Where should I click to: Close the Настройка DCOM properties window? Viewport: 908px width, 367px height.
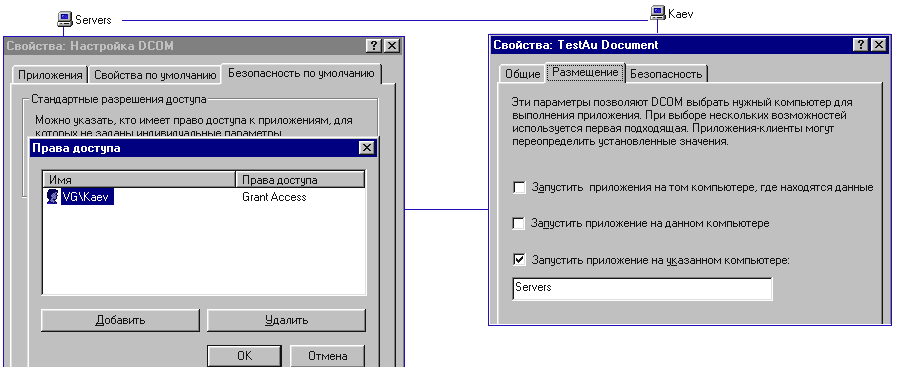[391, 46]
